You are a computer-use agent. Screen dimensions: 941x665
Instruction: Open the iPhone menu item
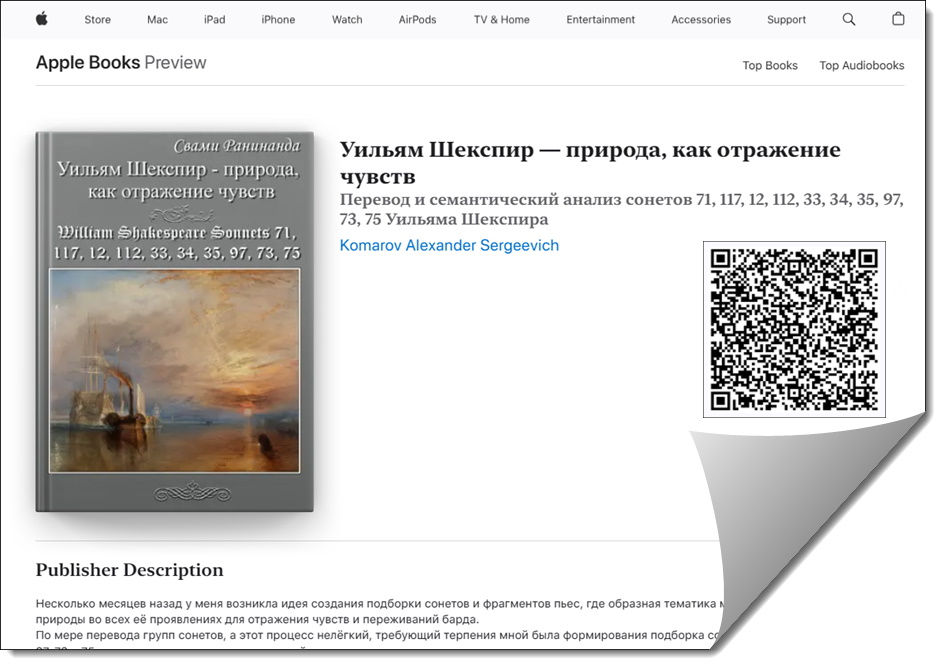pyautogui.click(x=278, y=20)
